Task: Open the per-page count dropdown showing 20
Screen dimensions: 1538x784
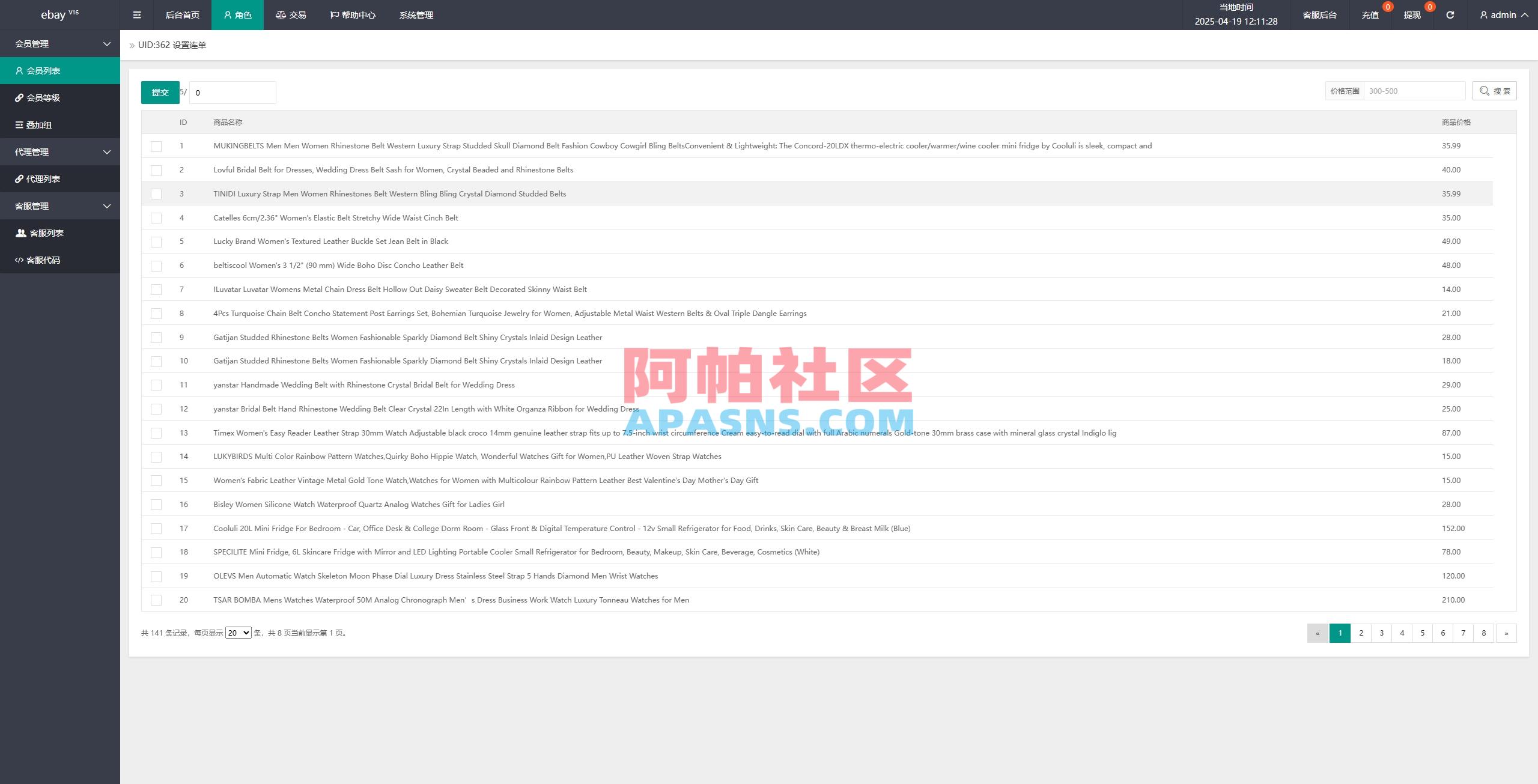Action: tap(238, 633)
